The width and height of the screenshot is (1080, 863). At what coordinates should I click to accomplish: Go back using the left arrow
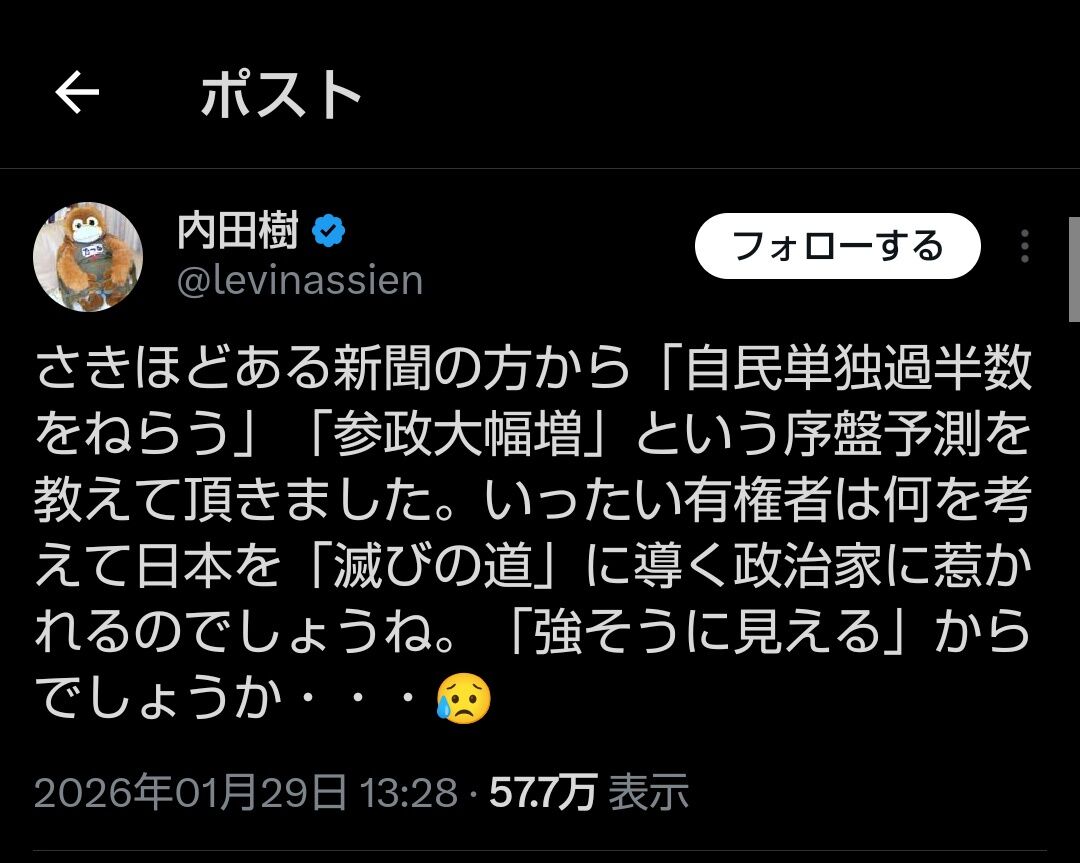(x=77, y=92)
